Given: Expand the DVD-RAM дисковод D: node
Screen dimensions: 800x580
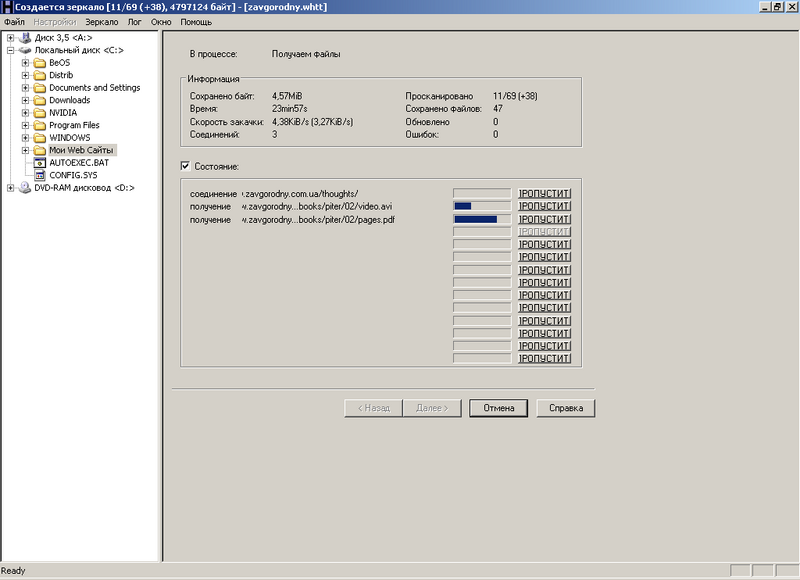Looking at the screenshot, I should pyautogui.click(x=10, y=188).
